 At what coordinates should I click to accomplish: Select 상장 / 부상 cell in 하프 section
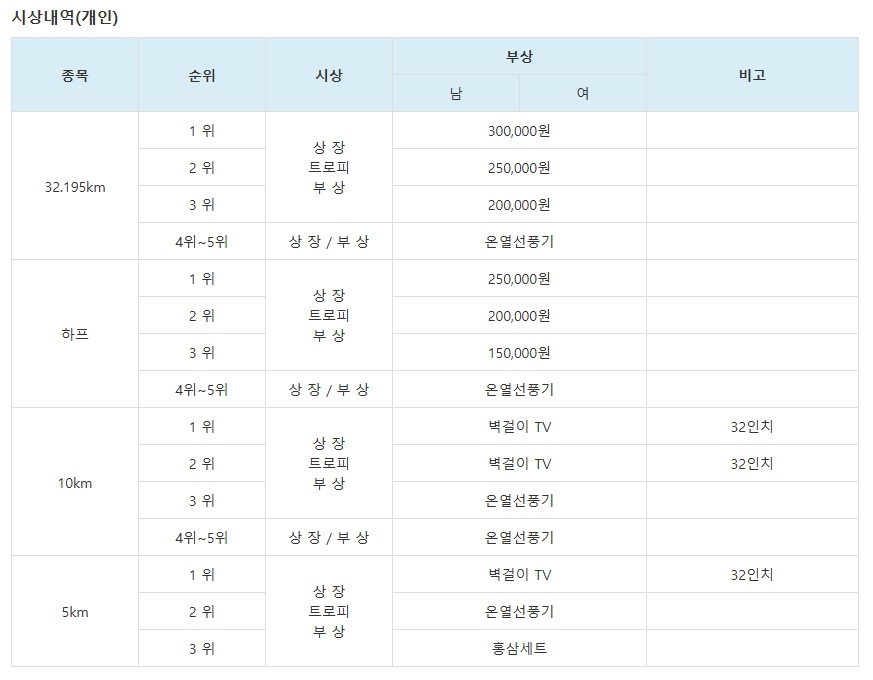pyautogui.click(x=328, y=390)
